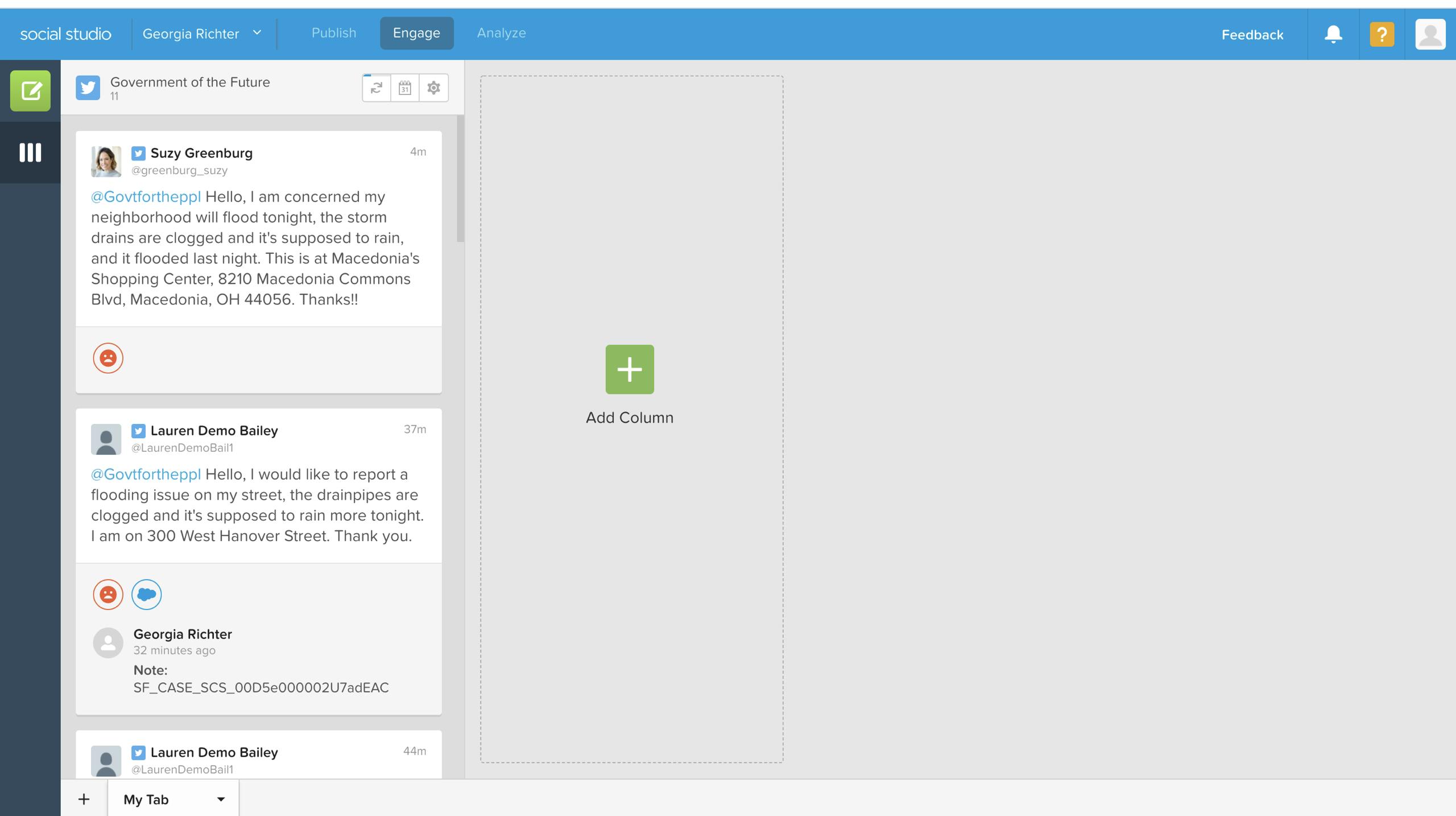The height and width of the screenshot is (816, 1456).
Task: Switch to the Analyze tab
Action: click(501, 33)
